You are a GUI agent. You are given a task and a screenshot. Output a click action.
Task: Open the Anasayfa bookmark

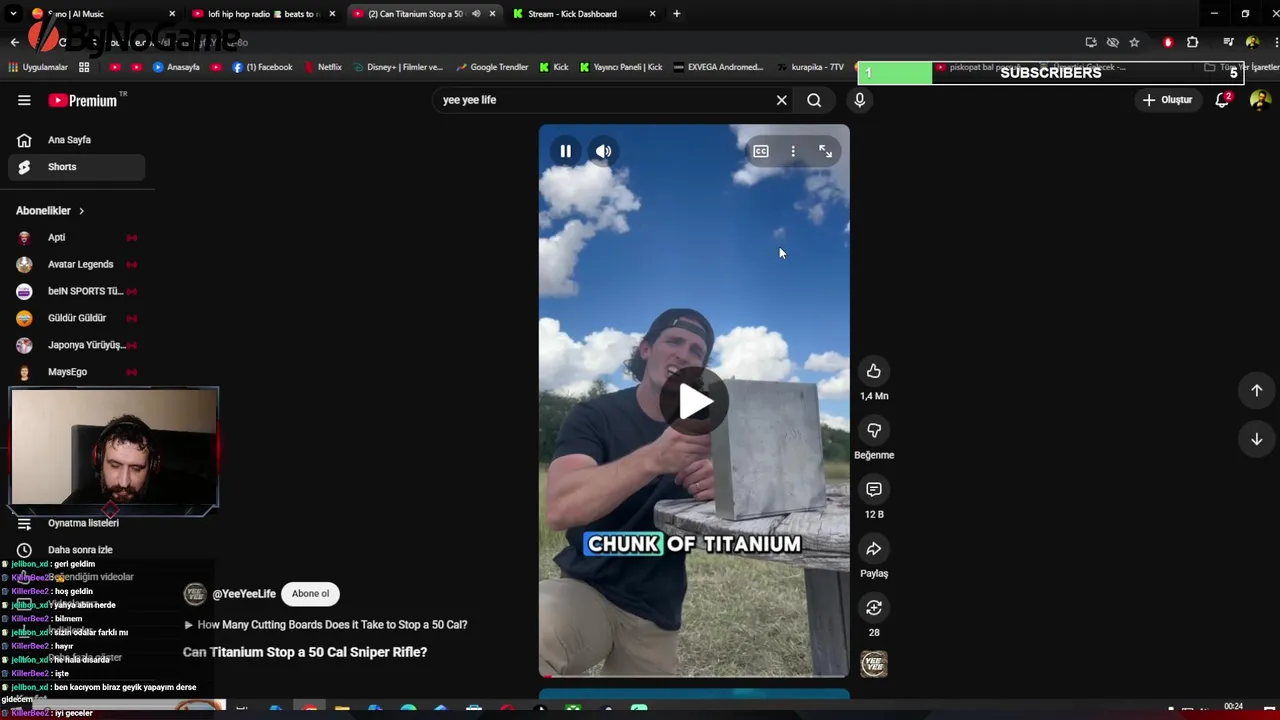click(176, 67)
